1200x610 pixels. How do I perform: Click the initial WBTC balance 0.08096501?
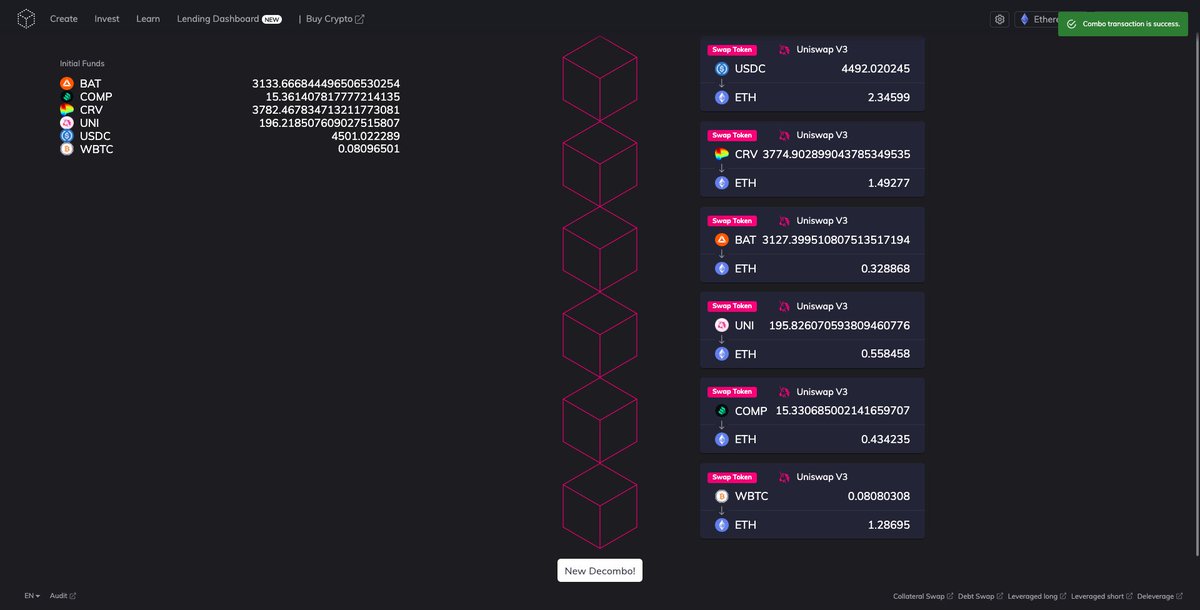tap(369, 149)
